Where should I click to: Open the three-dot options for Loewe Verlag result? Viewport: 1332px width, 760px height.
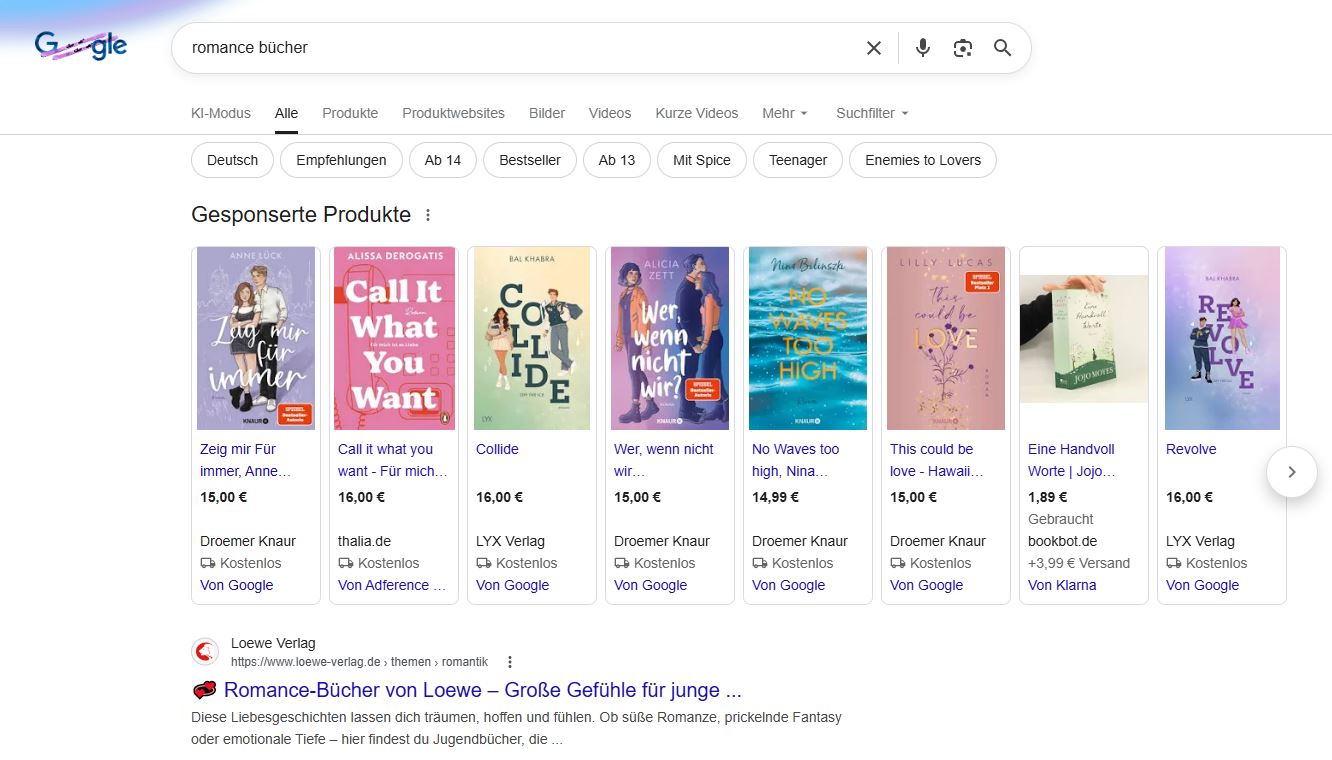[x=510, y=662]
